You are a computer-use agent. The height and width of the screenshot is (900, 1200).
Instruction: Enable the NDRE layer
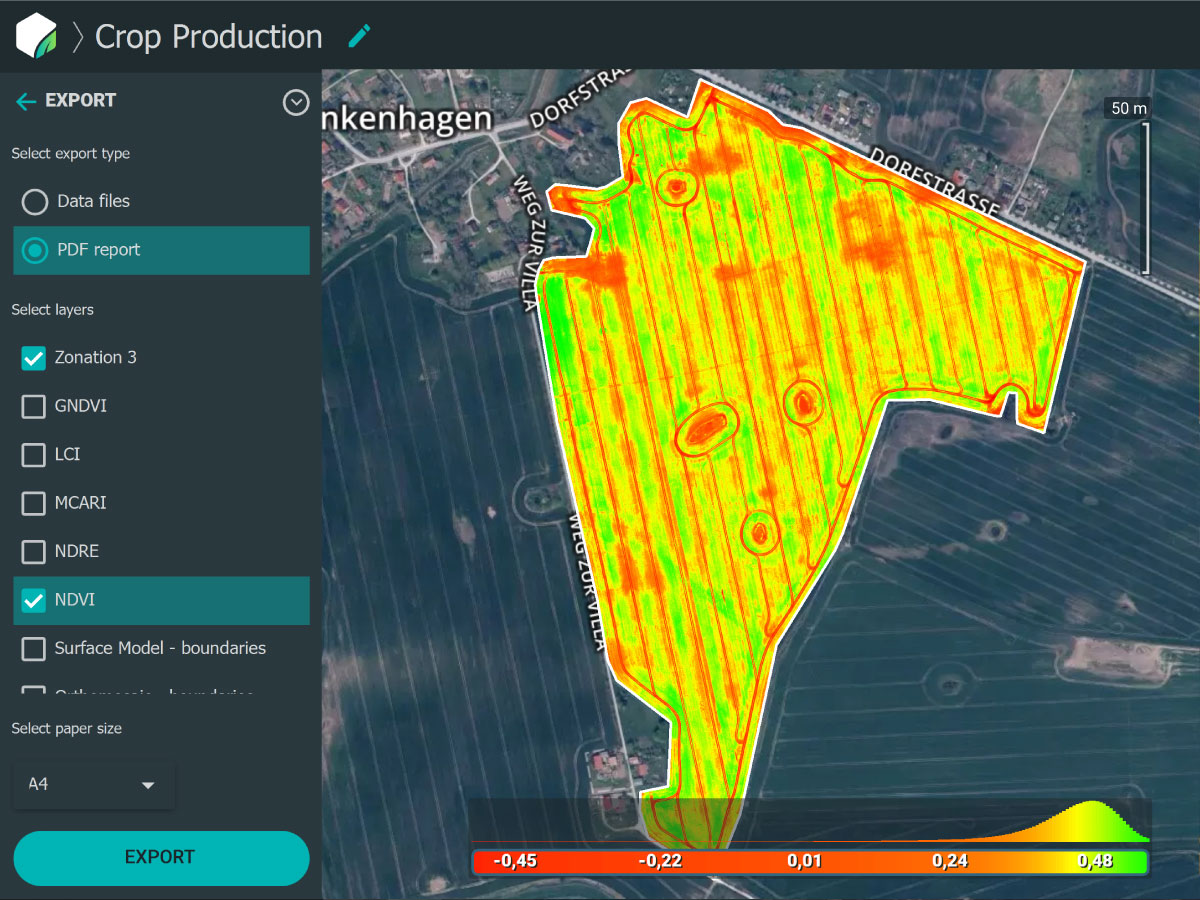coord(34,551)
